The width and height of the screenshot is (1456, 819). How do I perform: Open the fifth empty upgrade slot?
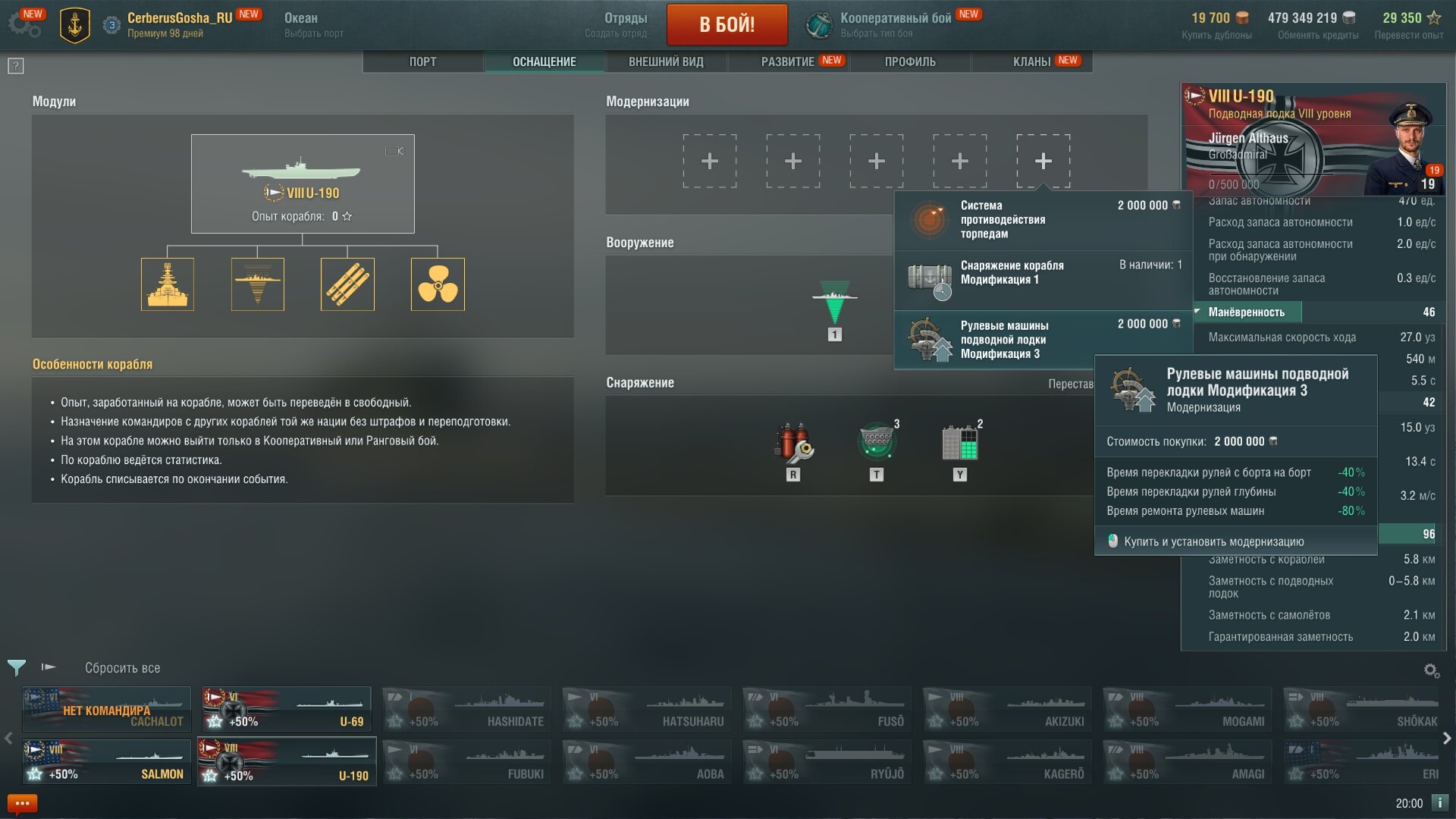(x=1043, y=161)
